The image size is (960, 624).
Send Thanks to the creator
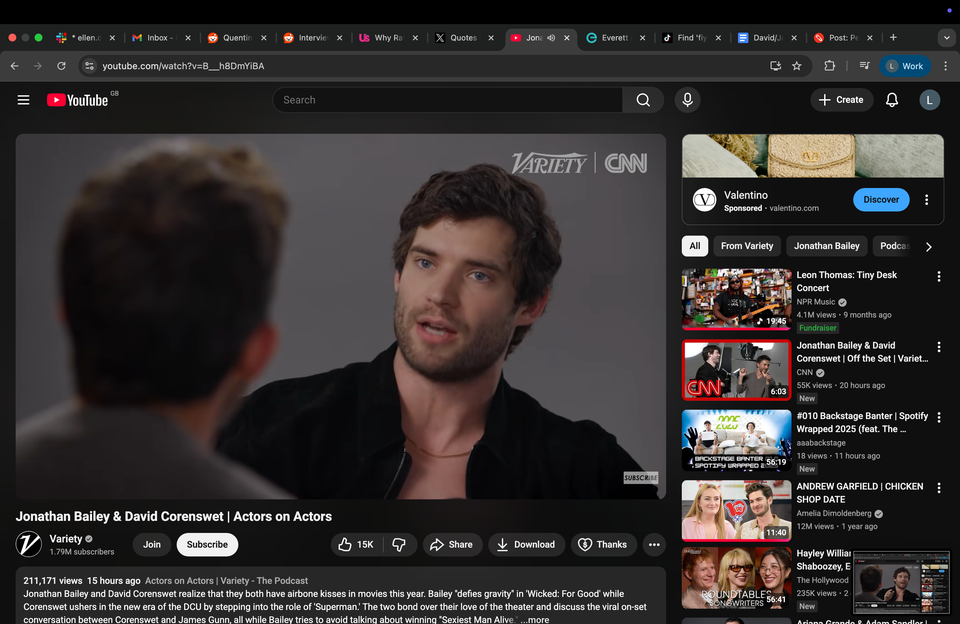pos(603,545)
